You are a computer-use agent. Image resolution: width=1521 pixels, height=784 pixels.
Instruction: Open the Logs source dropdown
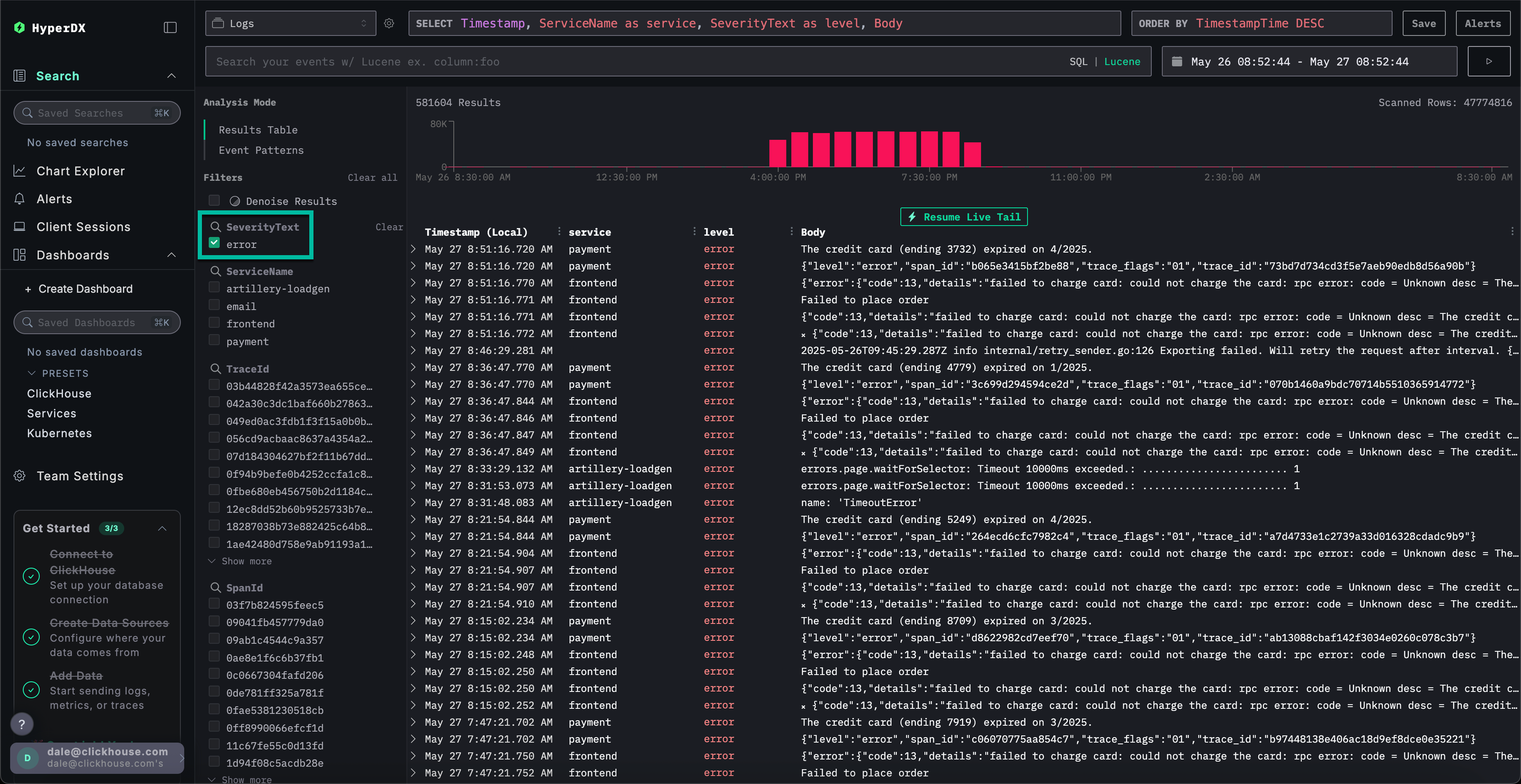(290, 24)
